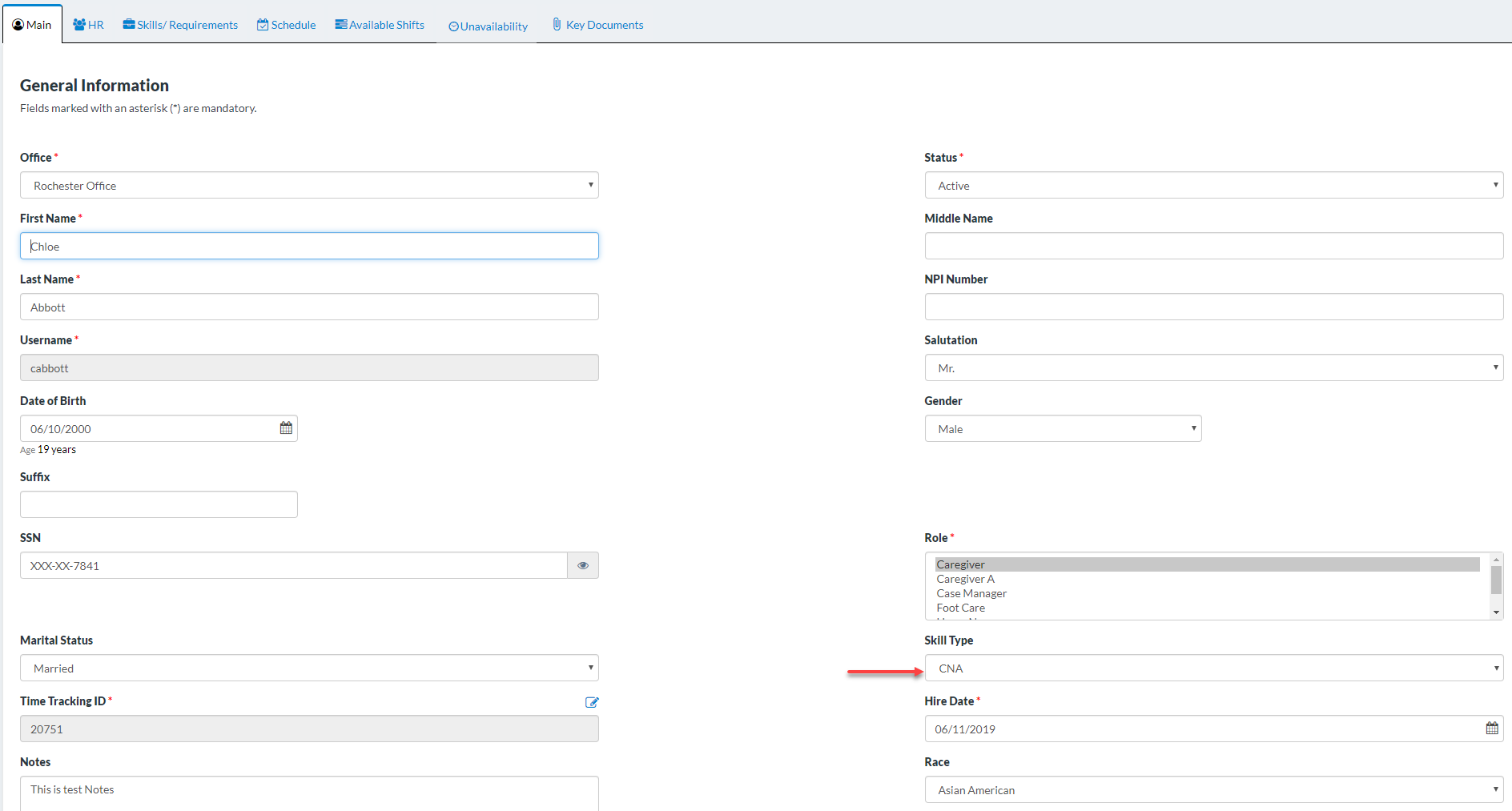Open the Available Shifts tab
This screenshot has width=1512, height=811.
pyautogui.click(x=380, y=25)
